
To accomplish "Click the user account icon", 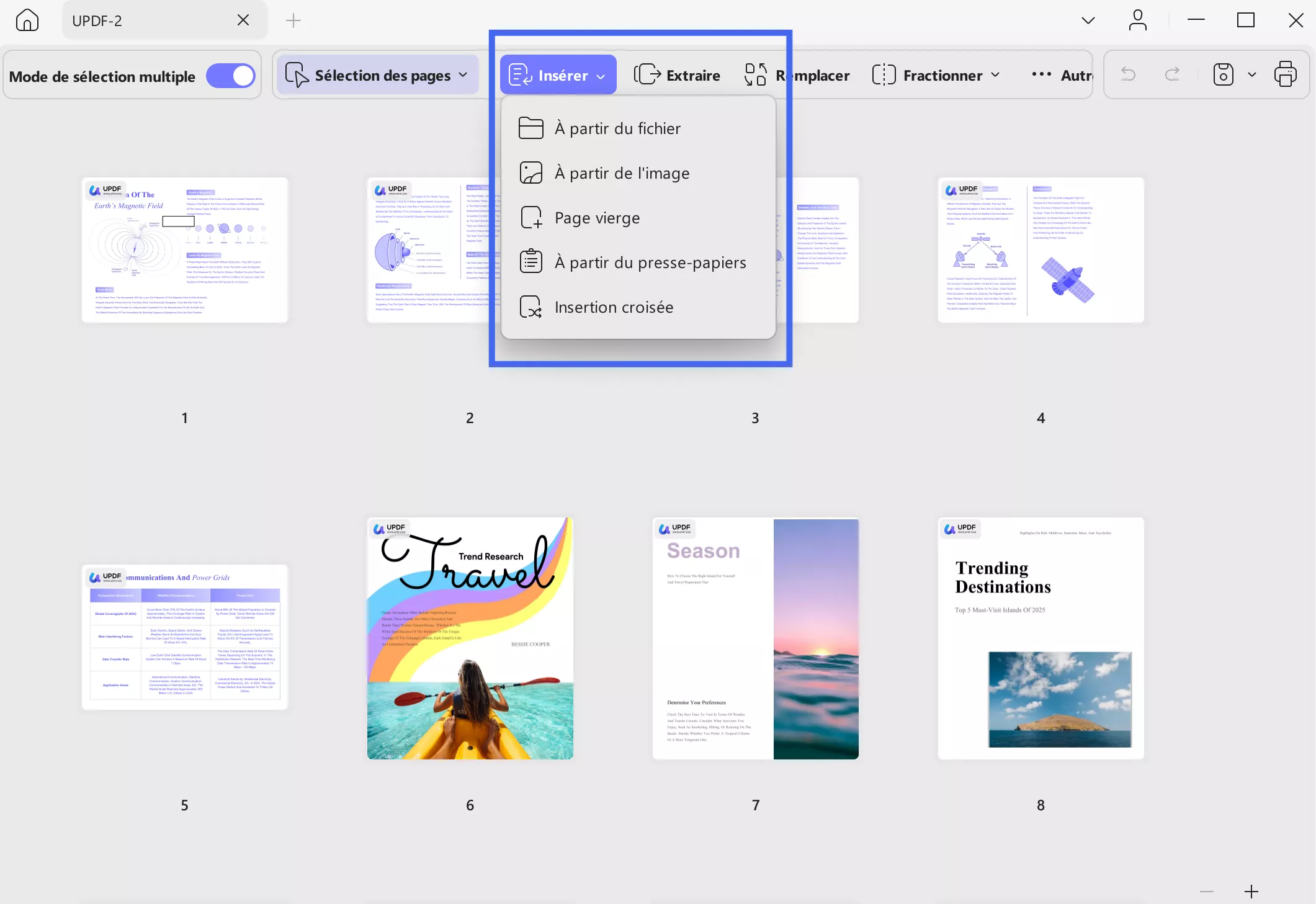I will (x=1137, y=20).
